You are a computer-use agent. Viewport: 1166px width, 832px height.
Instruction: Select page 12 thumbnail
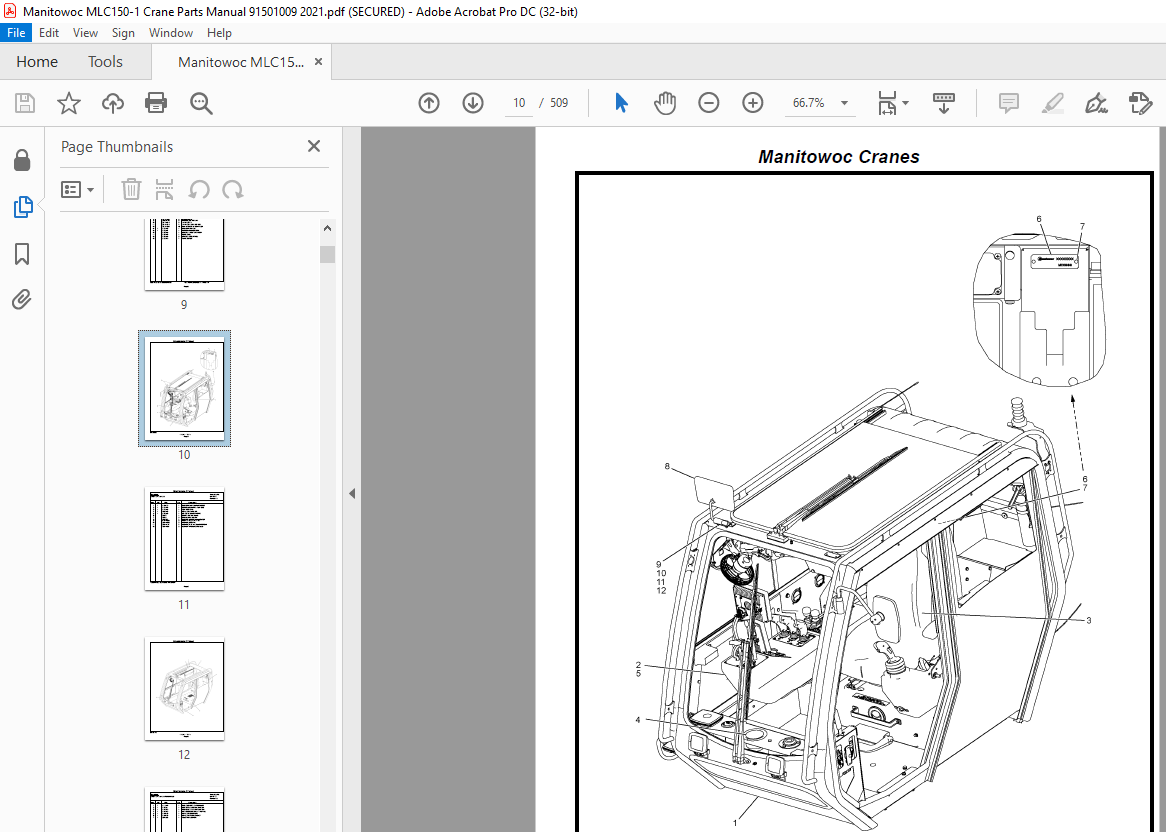point(184,689)
